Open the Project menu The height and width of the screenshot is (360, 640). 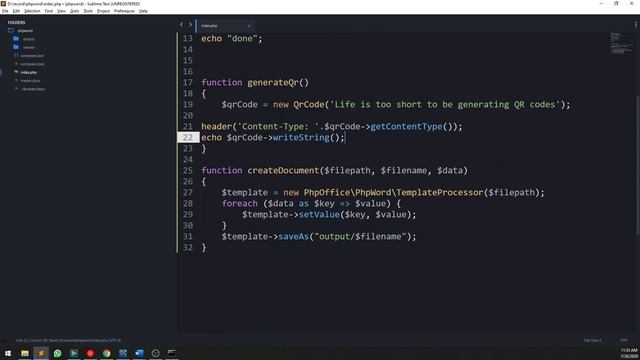pyautogui.click(x=103, y=11)
